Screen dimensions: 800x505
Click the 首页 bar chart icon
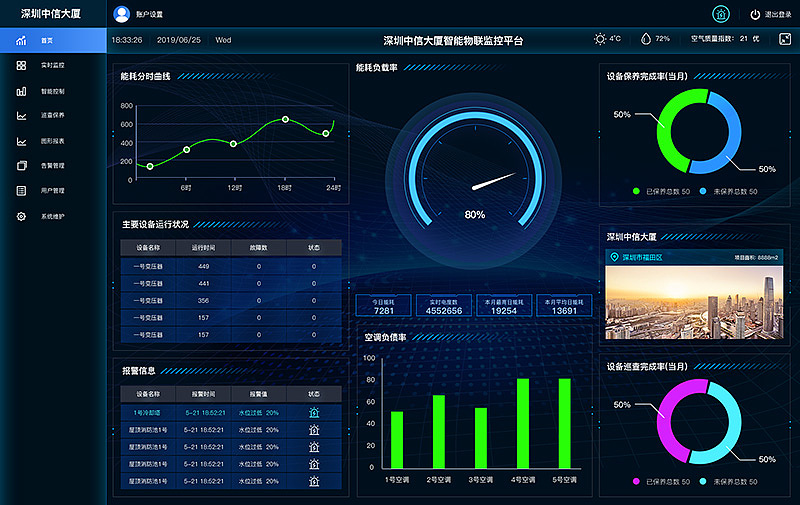[21, 40]
